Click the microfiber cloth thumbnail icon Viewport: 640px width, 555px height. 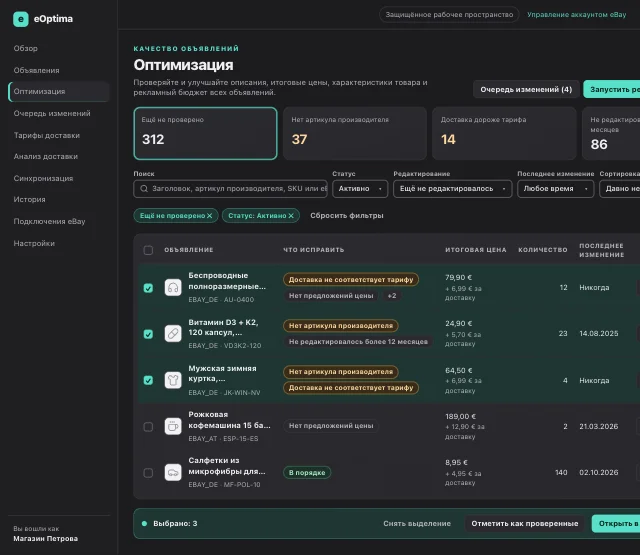coord(173,473)
